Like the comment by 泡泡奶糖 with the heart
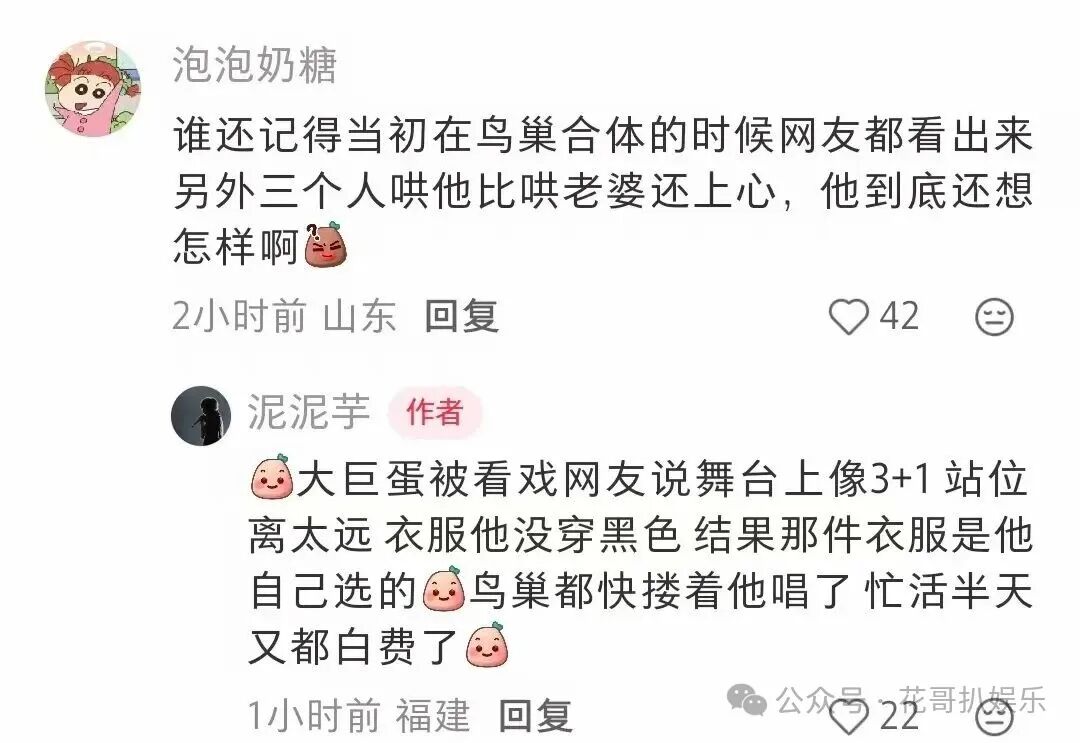The height and width of the screenshot is (743, 1080). 849,317
